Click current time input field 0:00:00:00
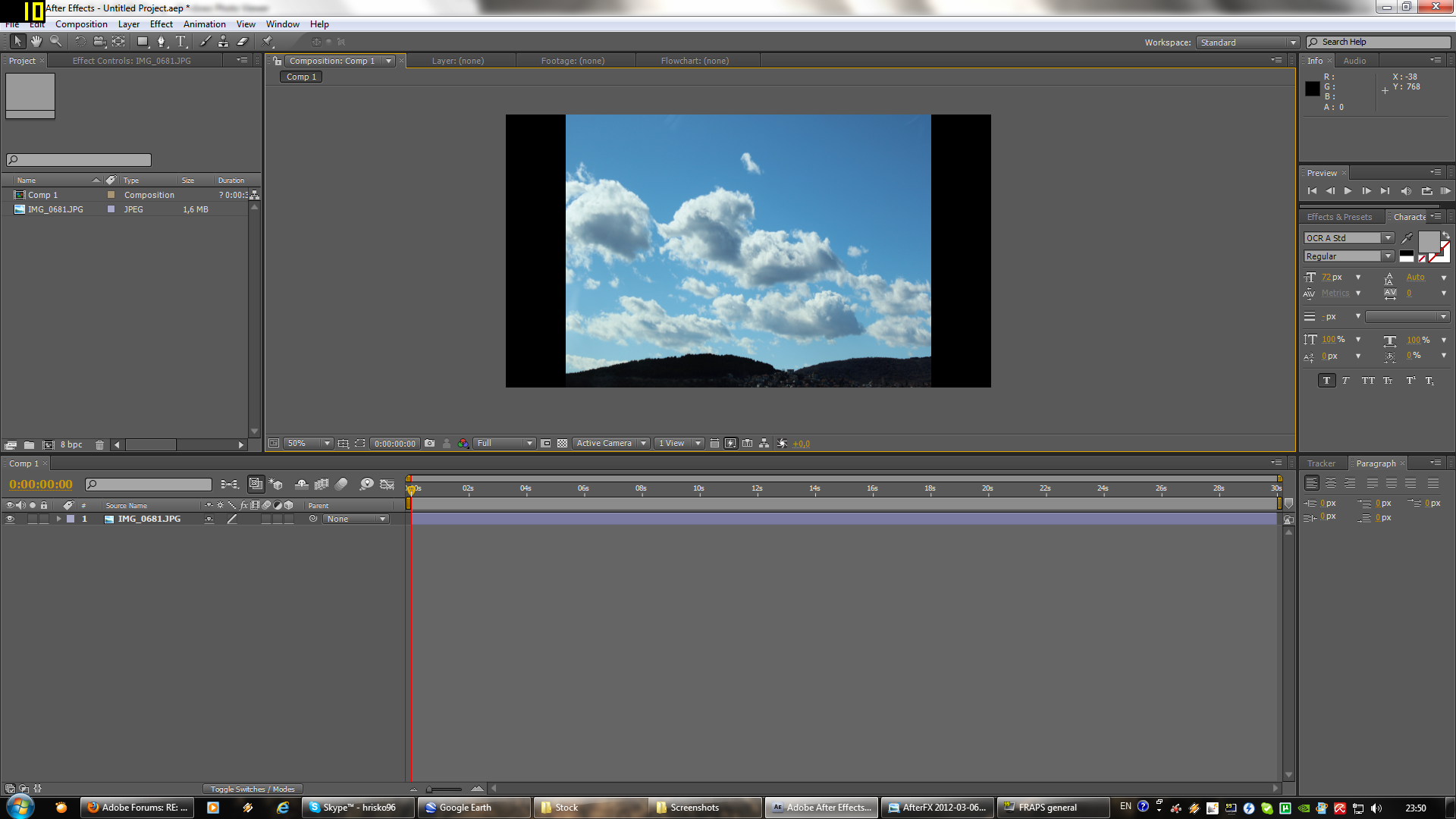 pos(41,484)
